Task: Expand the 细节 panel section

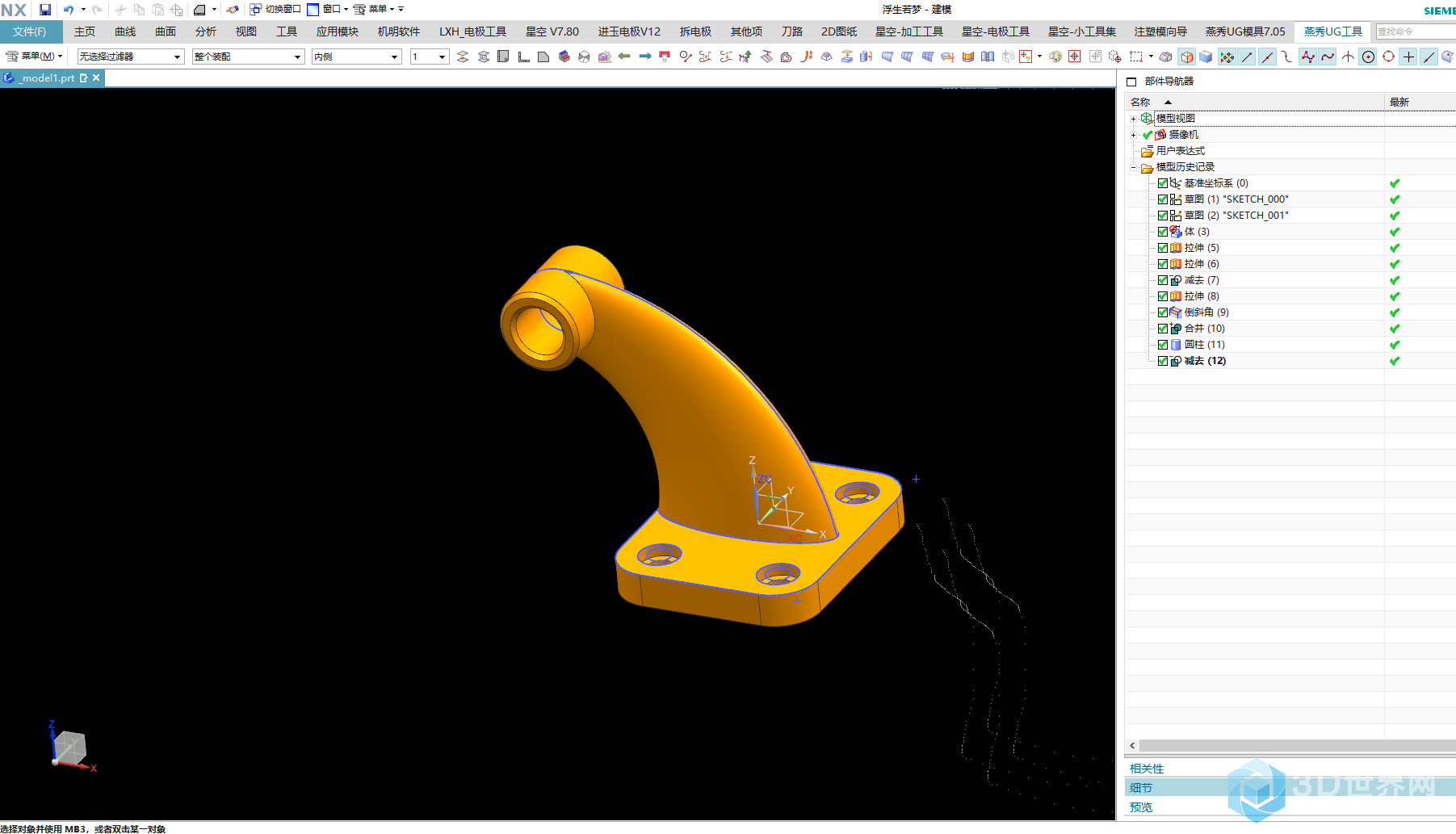Action: pos(1141,788)
